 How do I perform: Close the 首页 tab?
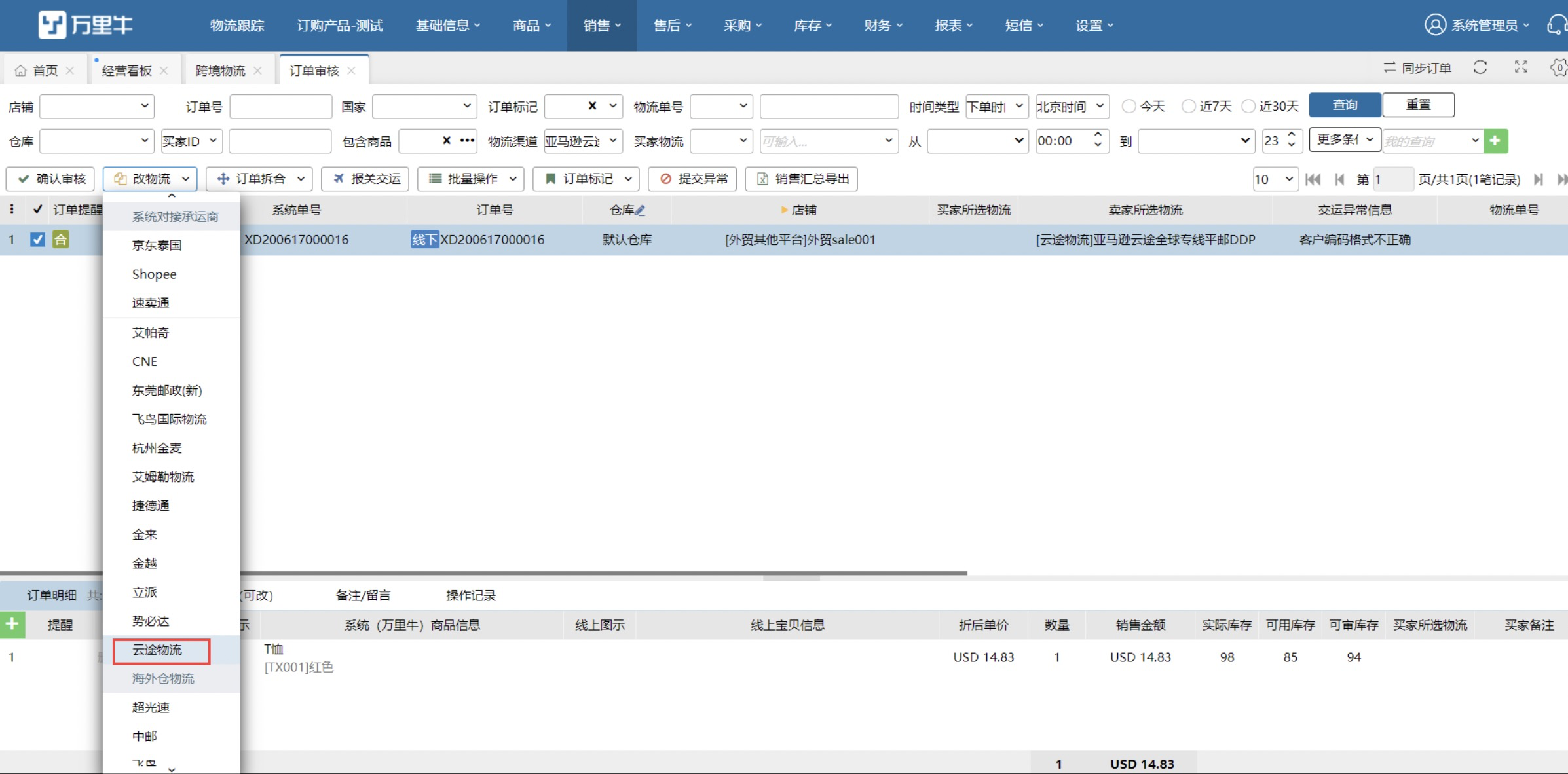click(70, 71)
